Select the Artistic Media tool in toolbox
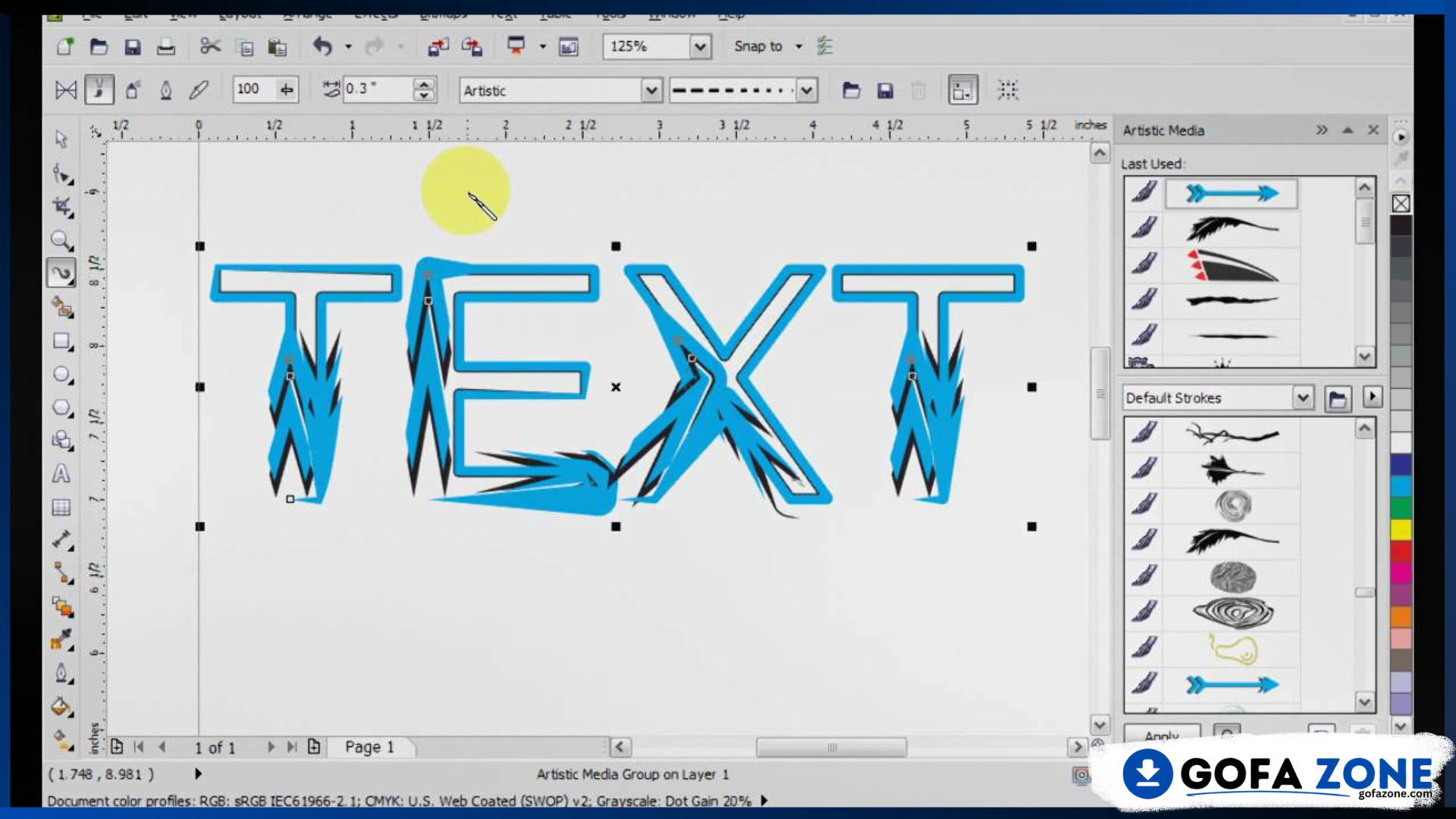1456x819 pixels. (x=61, y=273)
